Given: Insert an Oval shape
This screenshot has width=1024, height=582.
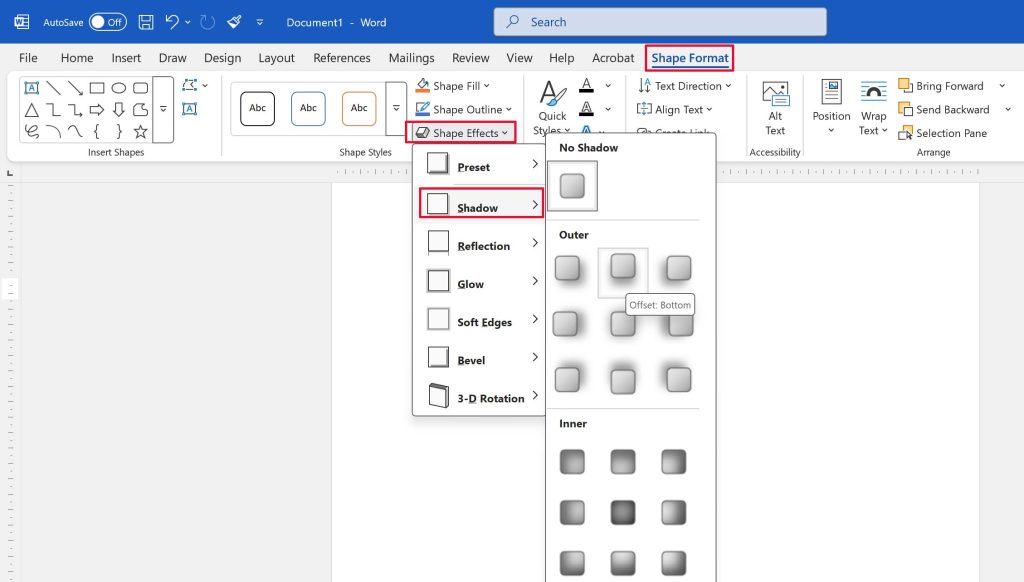Looking at the screenshot, I should click(x=117, y=87).
